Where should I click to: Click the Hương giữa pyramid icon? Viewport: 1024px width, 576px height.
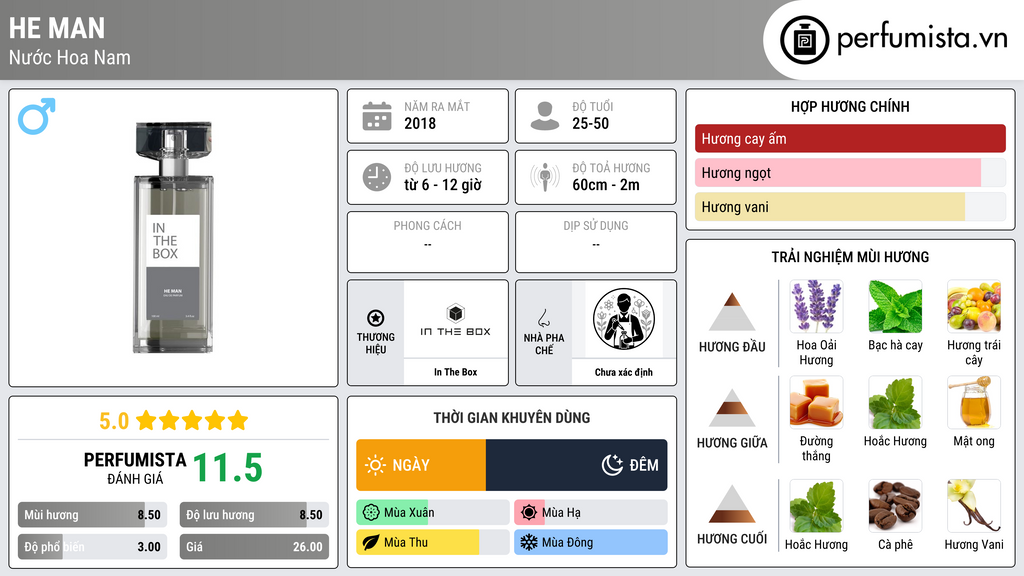pyautogui.click(x=732, y=408)
